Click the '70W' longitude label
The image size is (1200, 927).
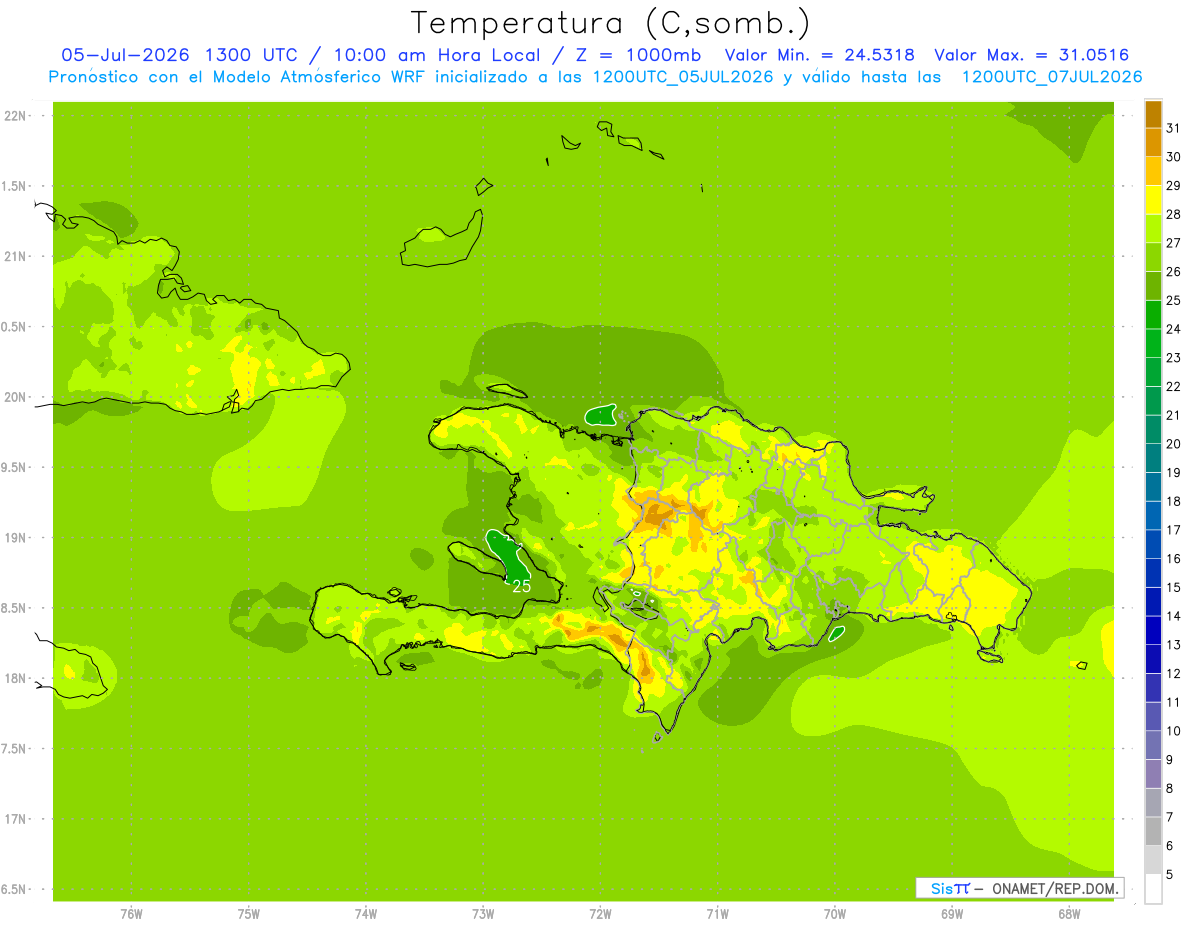coord(835,915)
